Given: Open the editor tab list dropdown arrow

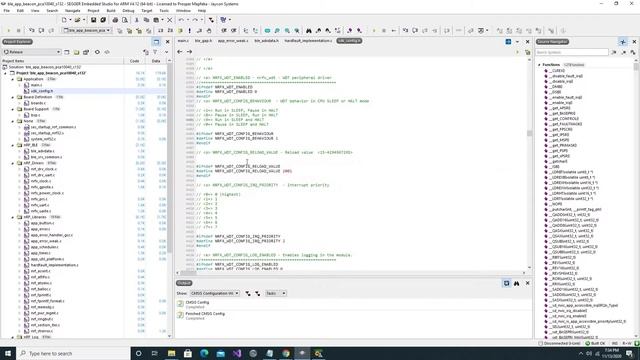Looking at the screenshot, I should [x=518, y=42].
